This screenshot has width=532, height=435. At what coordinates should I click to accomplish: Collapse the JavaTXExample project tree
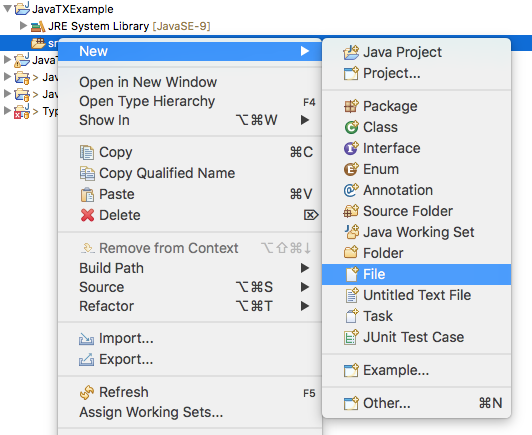[7, 8]
